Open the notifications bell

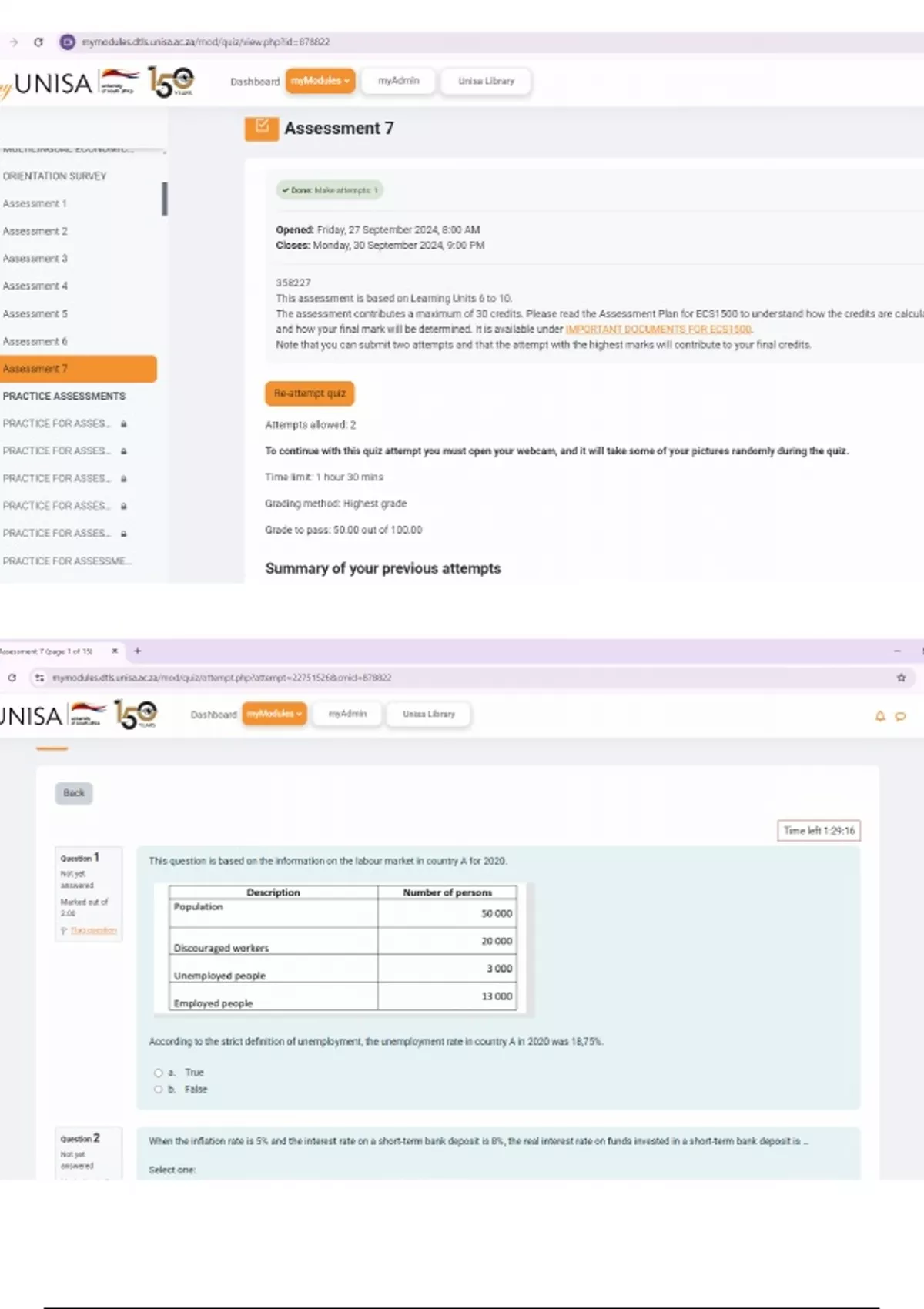pyautogui.click(x=880, y=716)
